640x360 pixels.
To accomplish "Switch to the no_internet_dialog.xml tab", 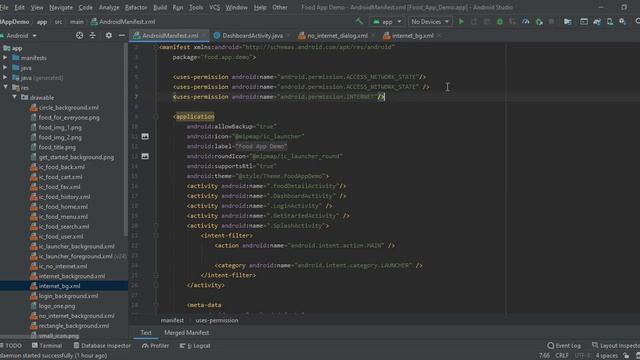I will pyautogui.click(x=337, y=36).
